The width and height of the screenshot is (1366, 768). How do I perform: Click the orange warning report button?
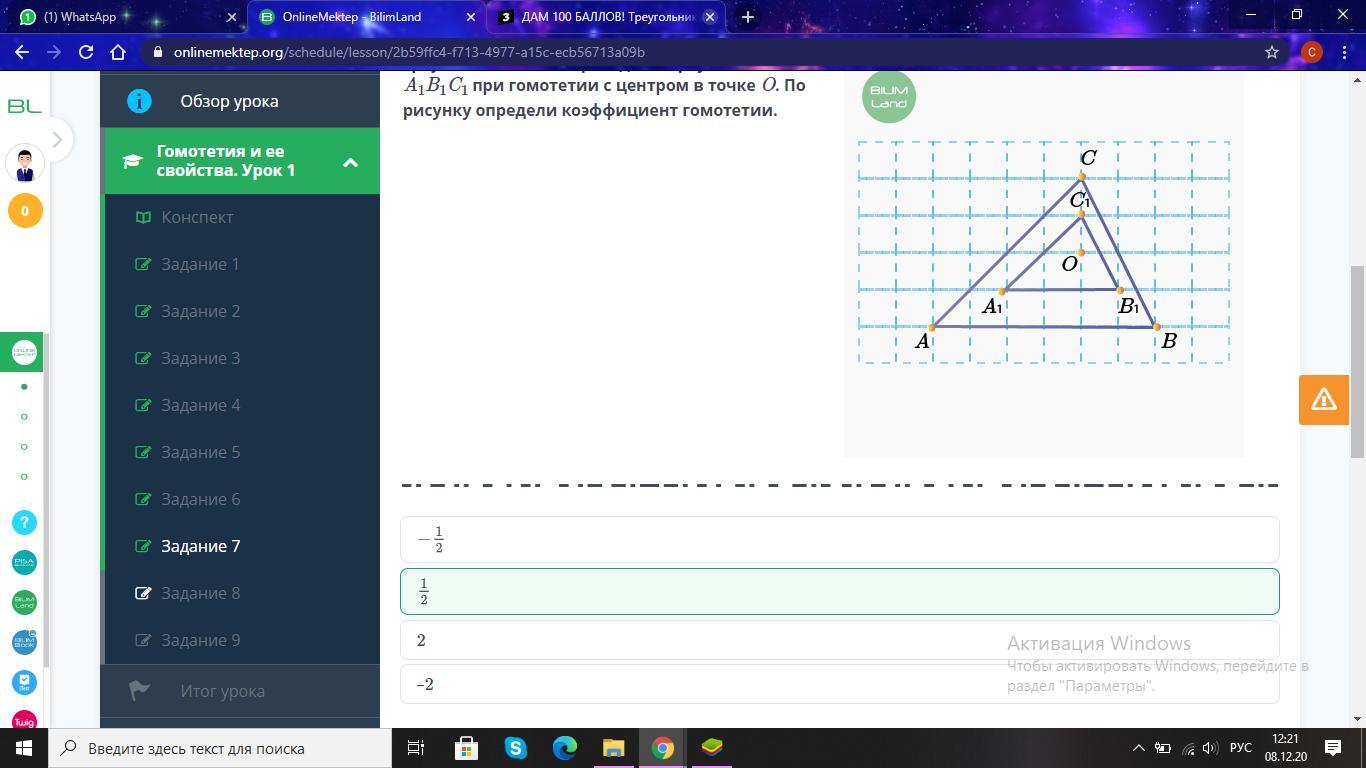[x=1324, y=400]
